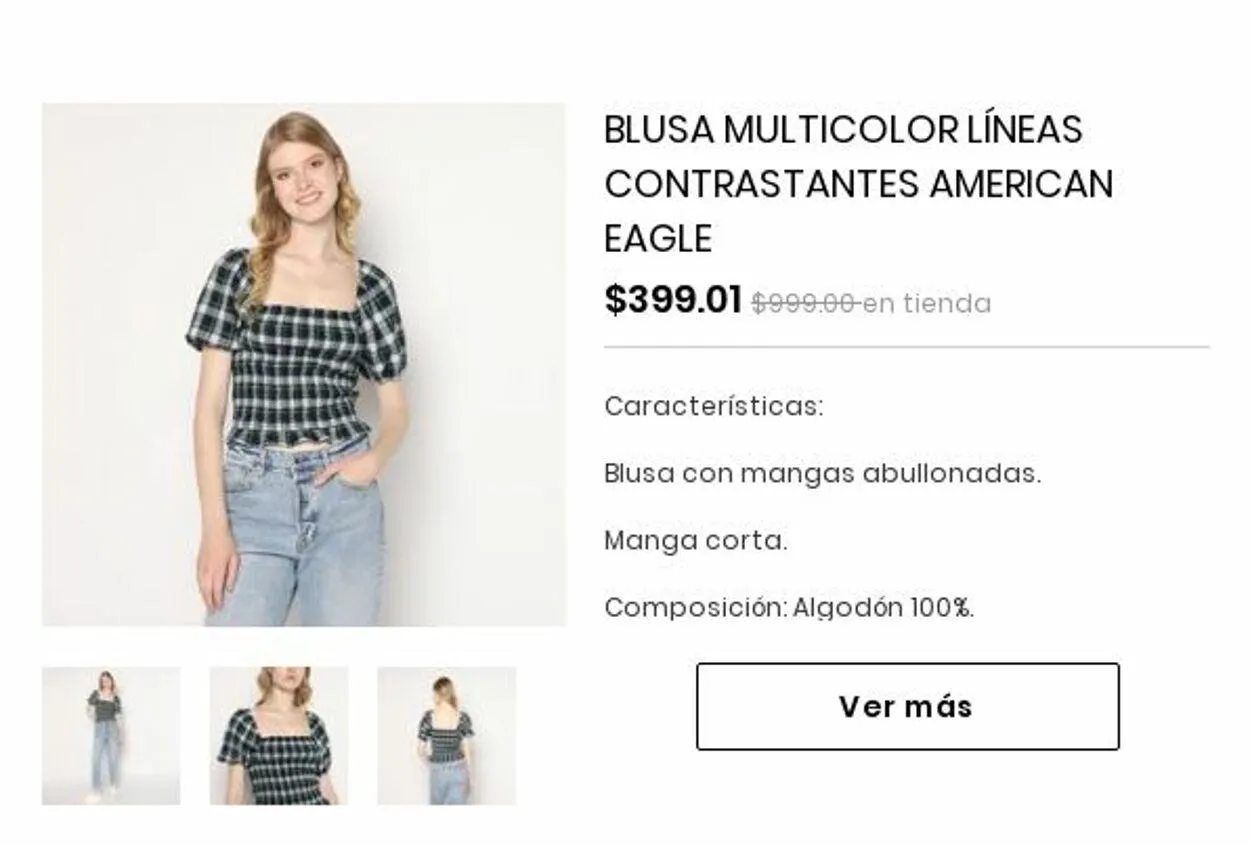This screenshot has height=845, width=1250.
Task: Click the Características: heading
Action: pyautogui.click(x=714, y=406)
